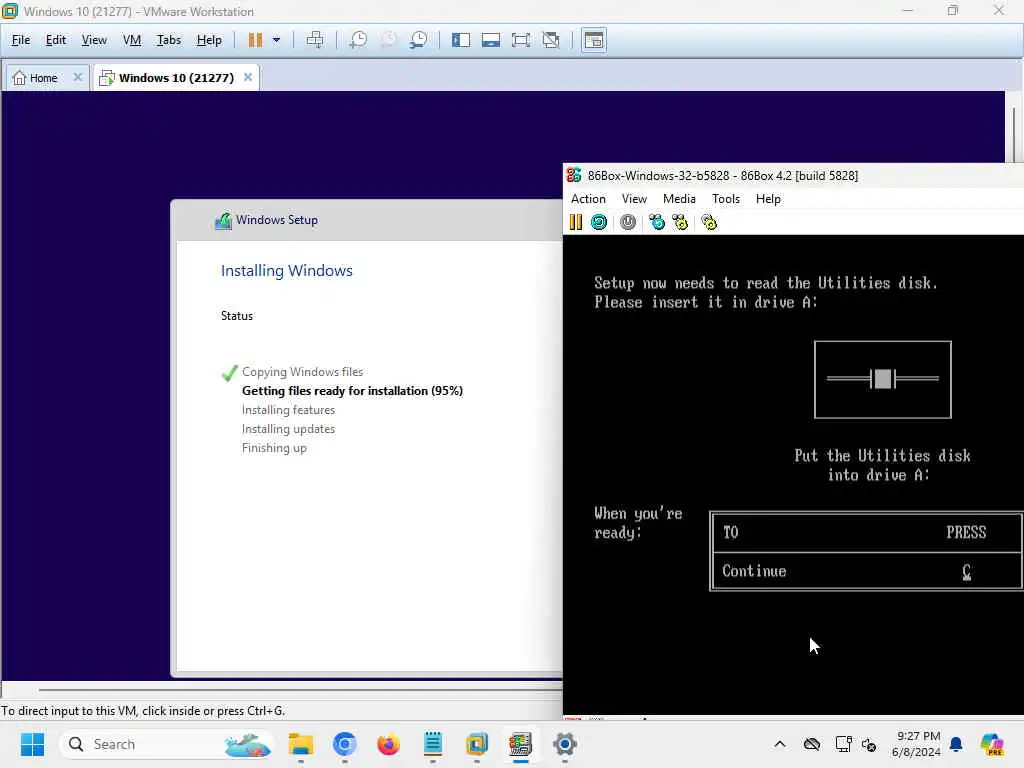The image size is (1024, 768).
Task: Pause the VMware virtual machine
Action: click(x=255, y=40)
